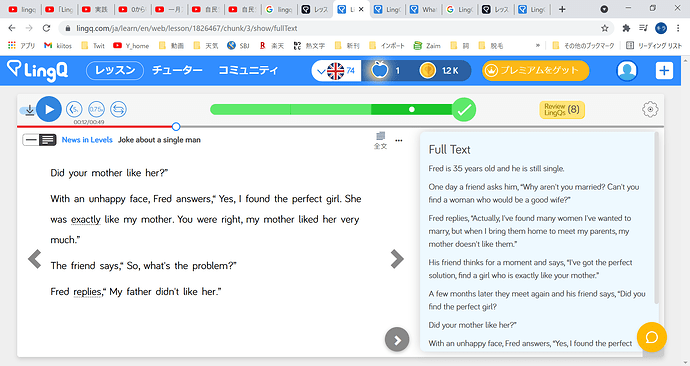Rewind audio five seconds
The image size is (690, 366).
coord(74,109)
